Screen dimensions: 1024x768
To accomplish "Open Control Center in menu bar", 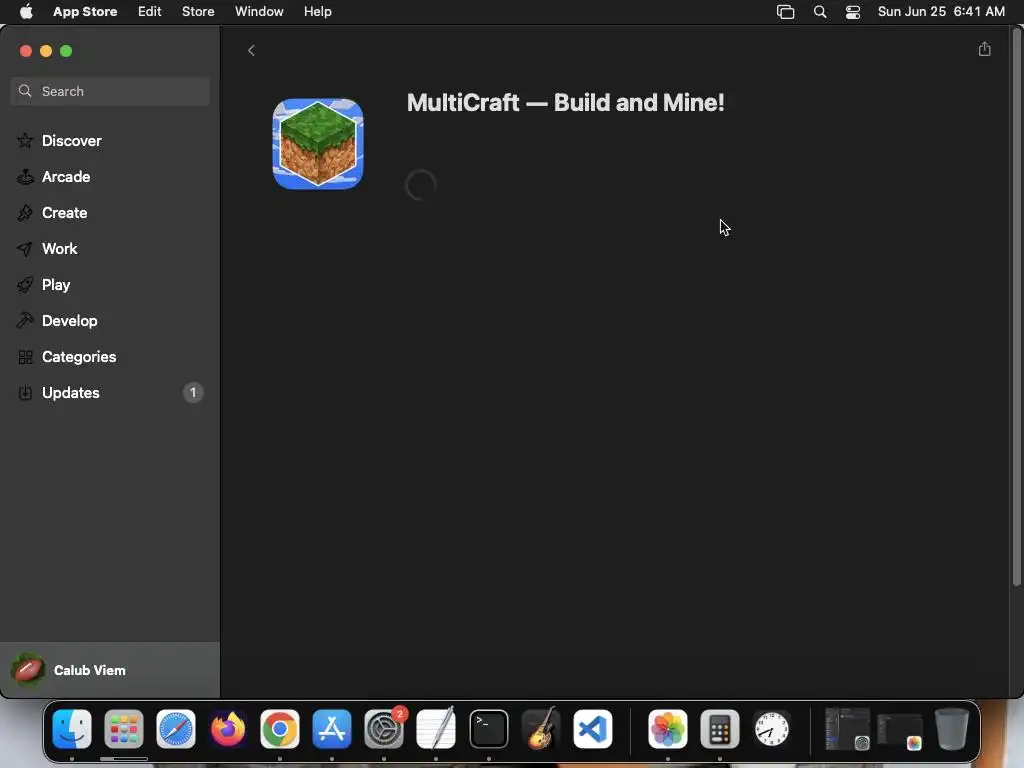I will coord(853,12).
